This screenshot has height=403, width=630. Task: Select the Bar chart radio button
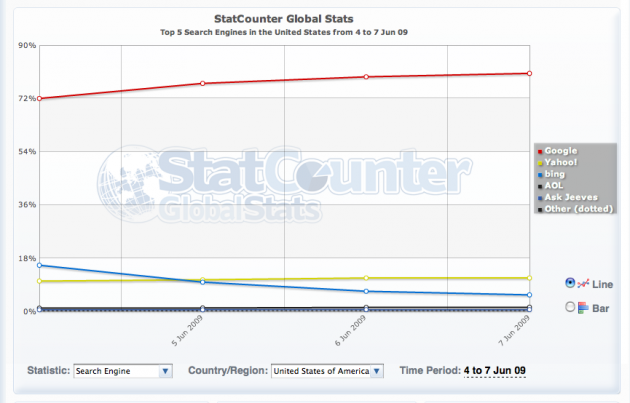571,306
